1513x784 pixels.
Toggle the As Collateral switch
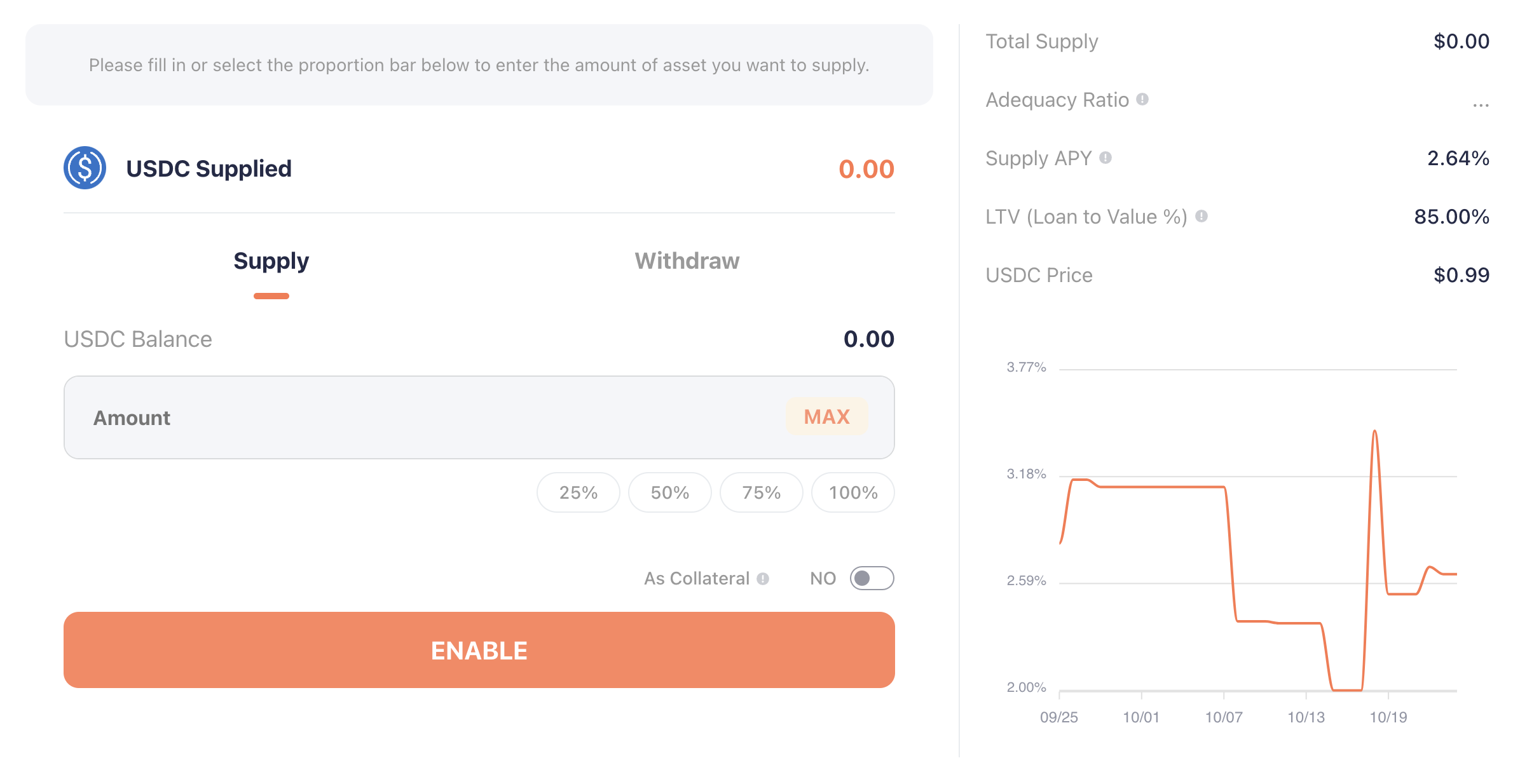pos(872,578)
